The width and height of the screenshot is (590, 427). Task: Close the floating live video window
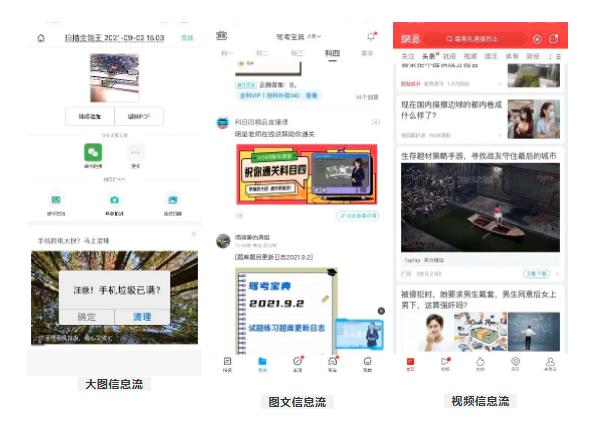381,311
